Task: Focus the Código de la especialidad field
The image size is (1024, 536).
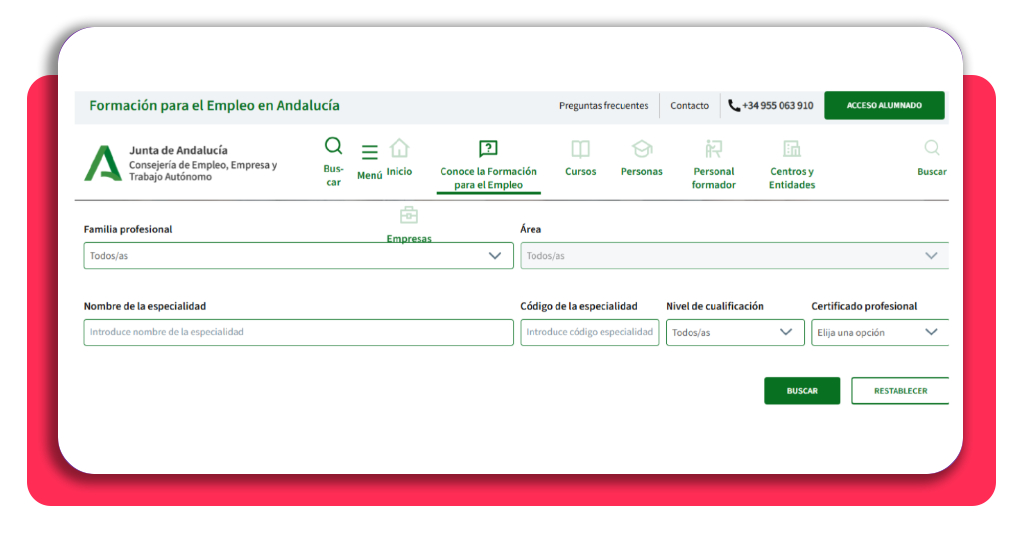Action: pos(590,332)
